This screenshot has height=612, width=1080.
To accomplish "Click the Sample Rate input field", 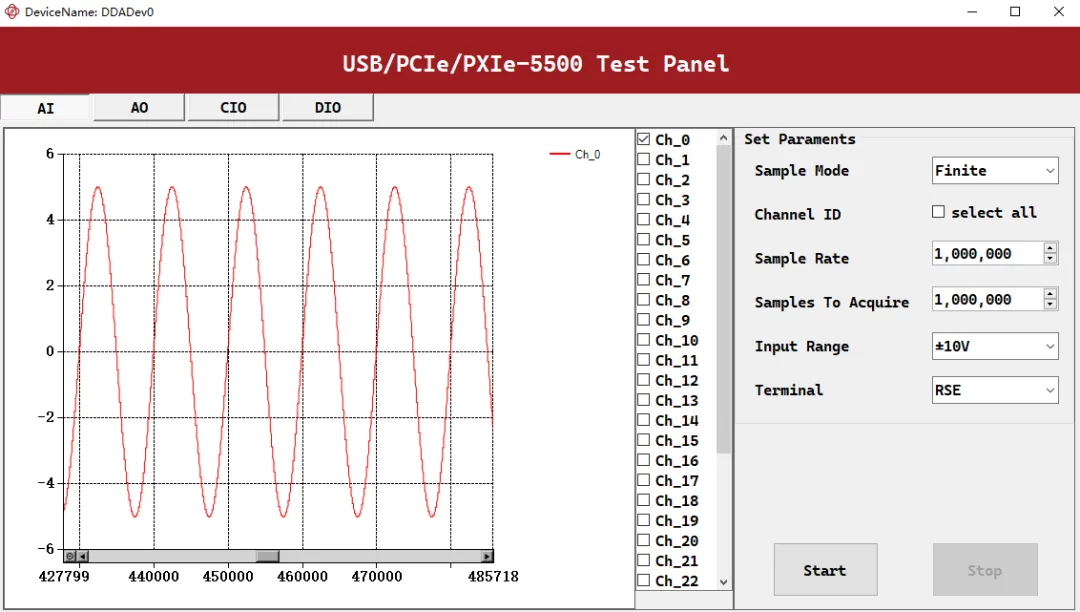I will [x=987, y=253].
